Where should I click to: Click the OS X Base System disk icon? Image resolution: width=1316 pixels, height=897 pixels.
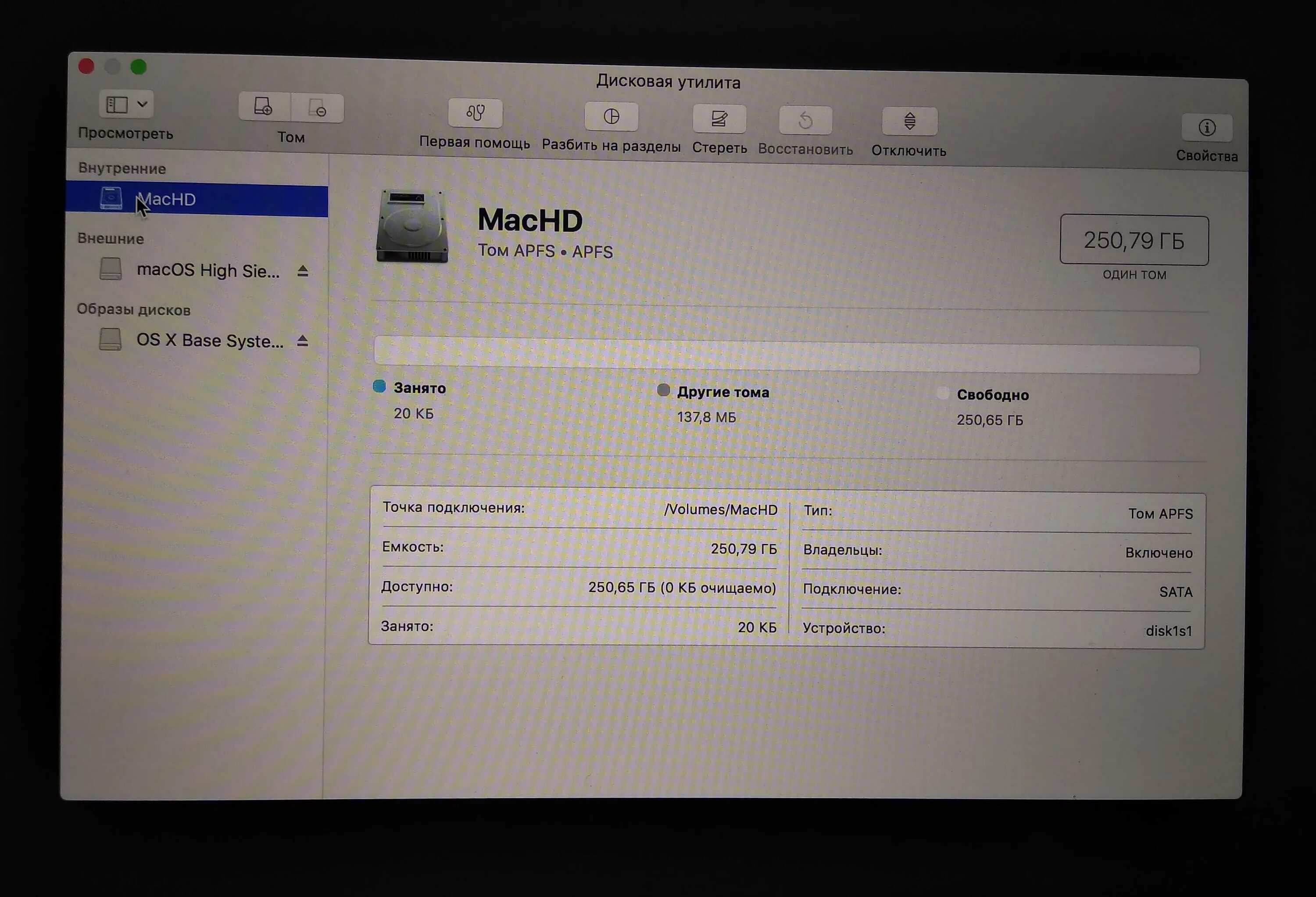[110, 339]
